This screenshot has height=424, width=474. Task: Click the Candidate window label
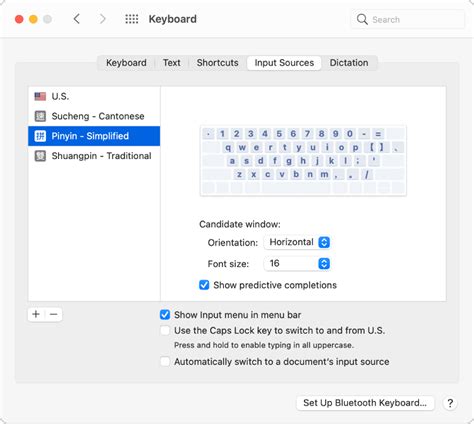(240, 224)
